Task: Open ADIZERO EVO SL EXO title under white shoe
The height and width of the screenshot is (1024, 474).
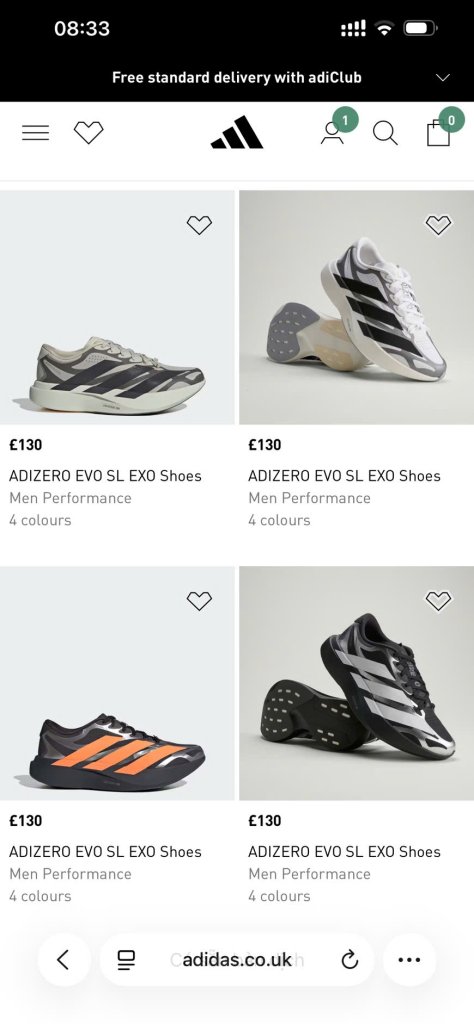Action: [344, 476]
